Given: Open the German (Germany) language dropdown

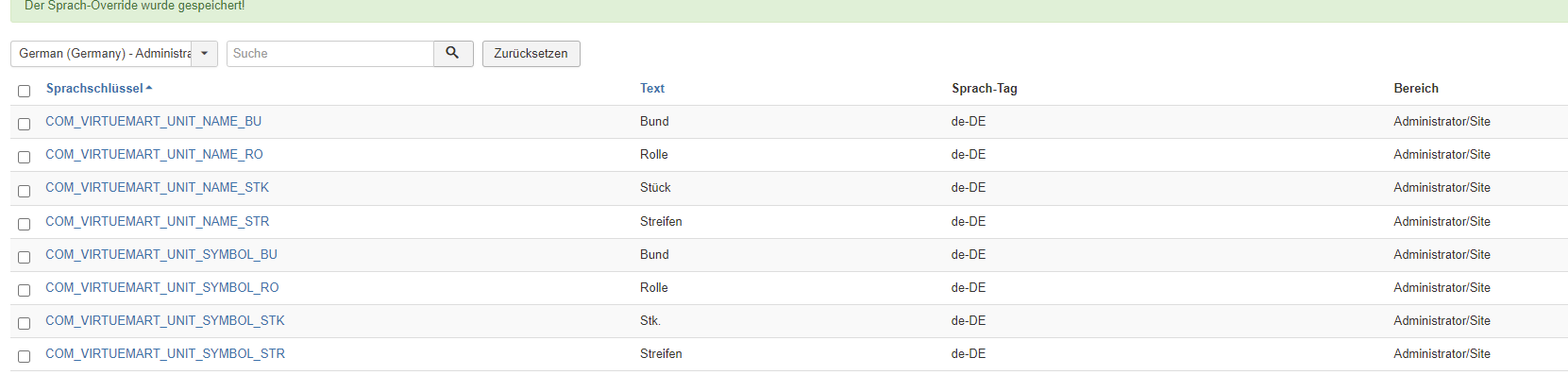Looking at the screenshot, I should coord(105,54).
